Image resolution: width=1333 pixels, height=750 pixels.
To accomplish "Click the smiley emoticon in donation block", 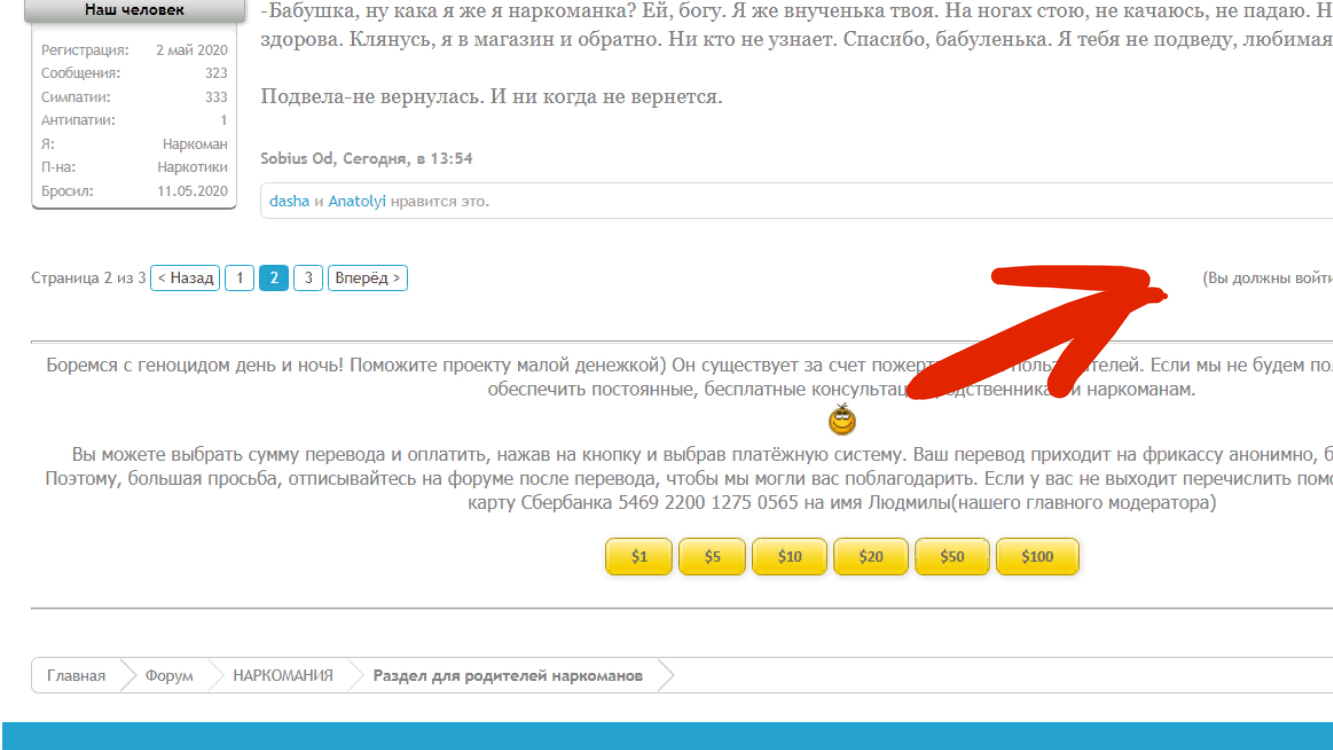I will 843,420.
